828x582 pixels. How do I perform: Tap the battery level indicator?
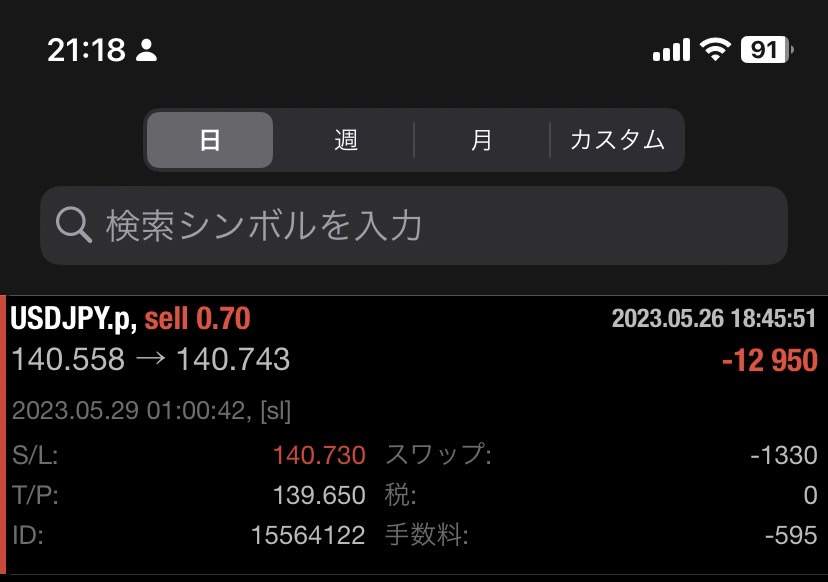coord(766,49)
